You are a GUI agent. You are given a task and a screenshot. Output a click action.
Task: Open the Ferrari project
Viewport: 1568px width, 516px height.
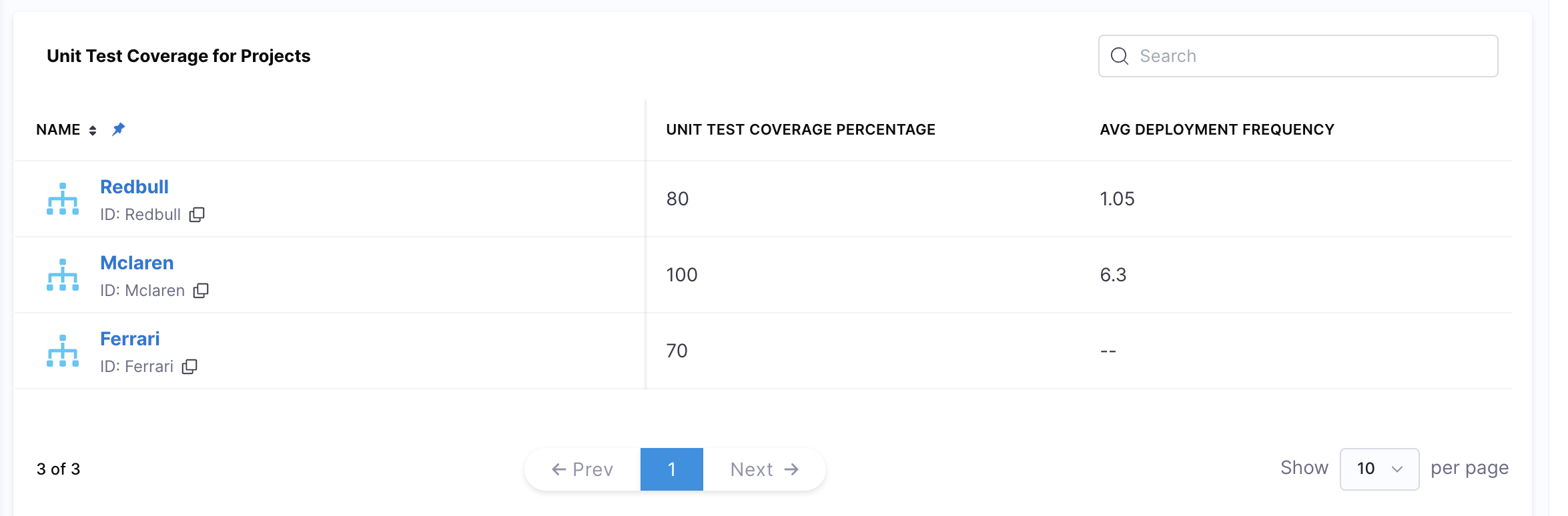[x=130, y=339]
